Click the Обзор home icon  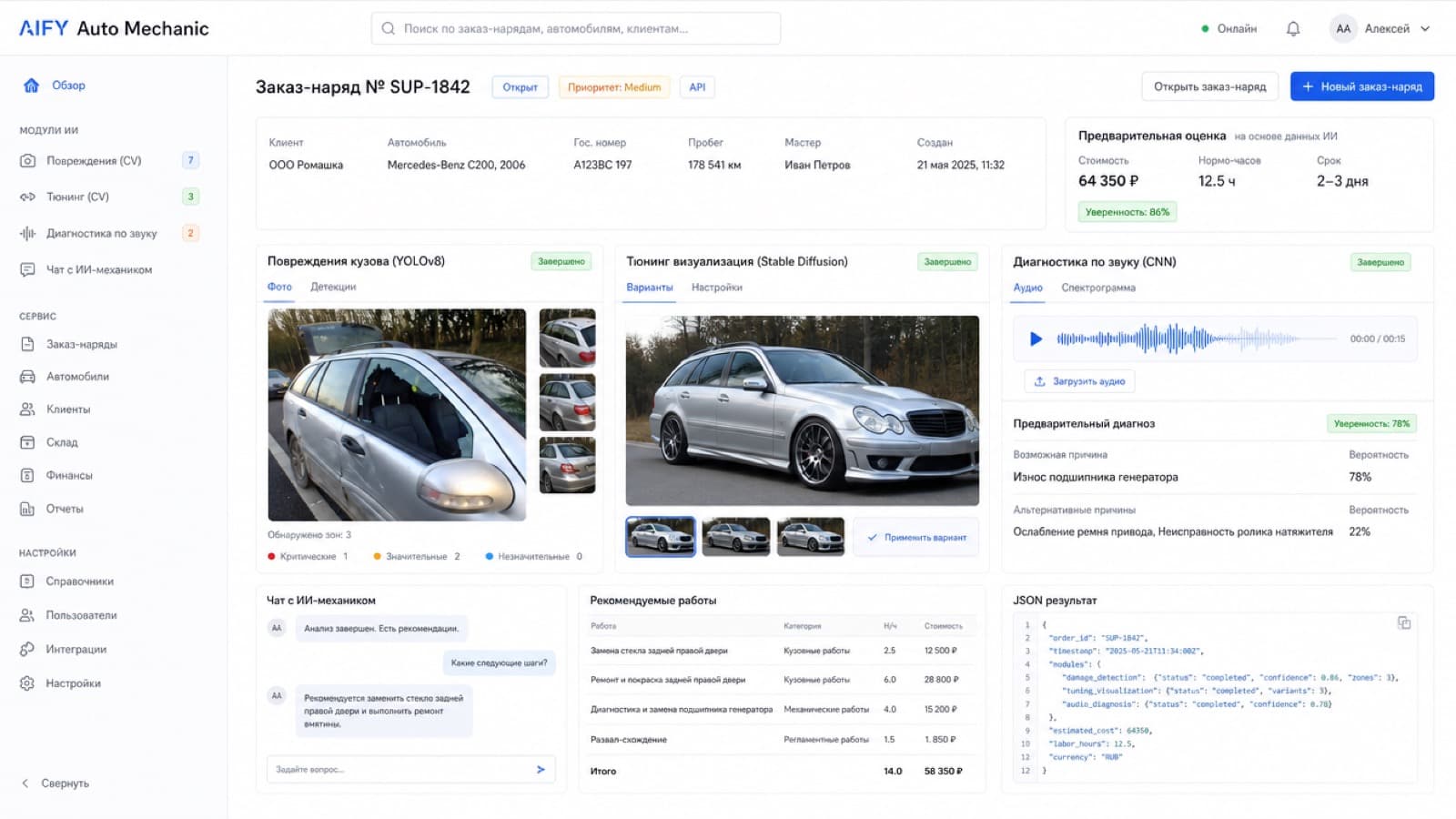(31, 85)
